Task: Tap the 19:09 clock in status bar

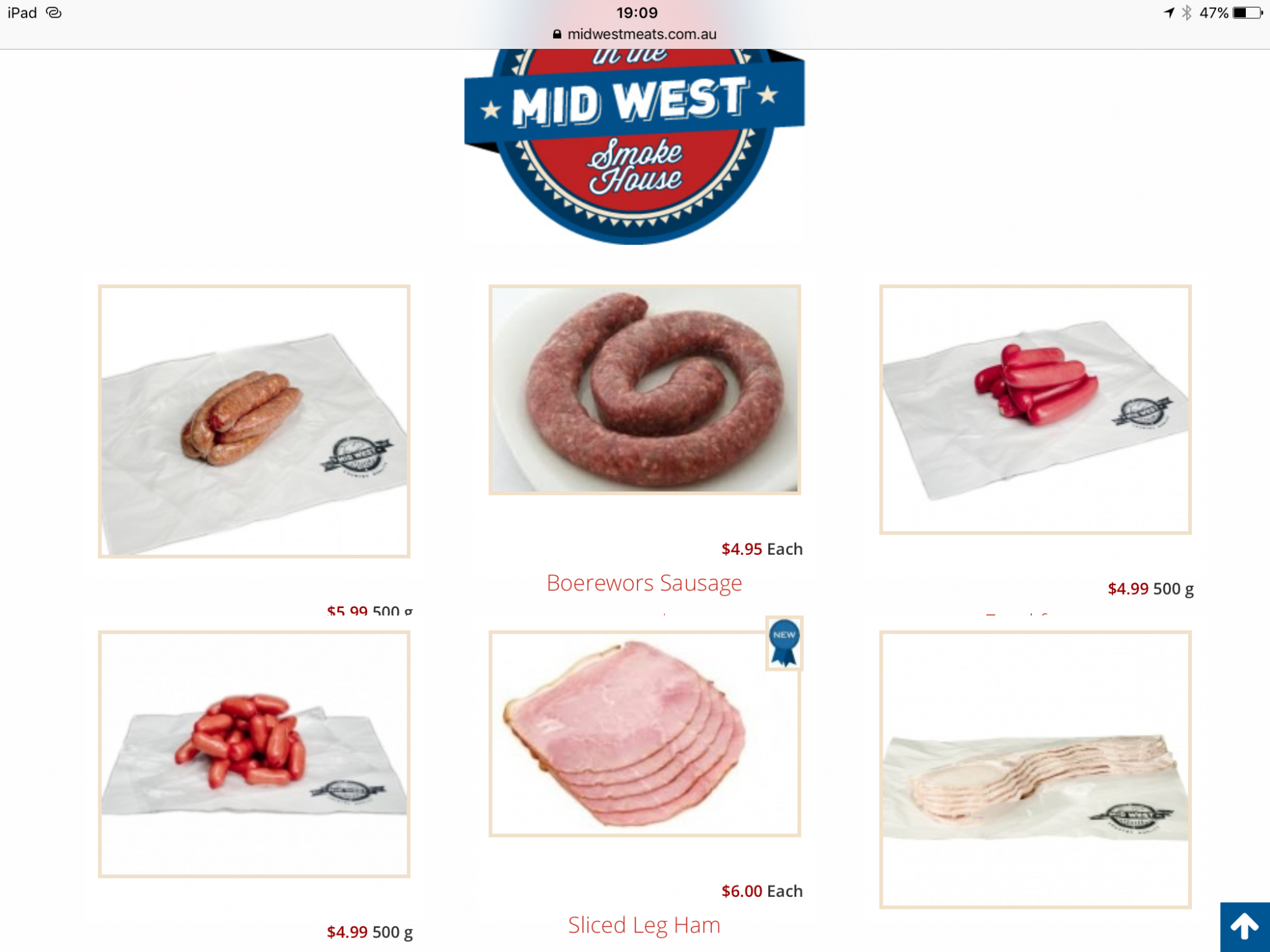Action: click(637, 13)
